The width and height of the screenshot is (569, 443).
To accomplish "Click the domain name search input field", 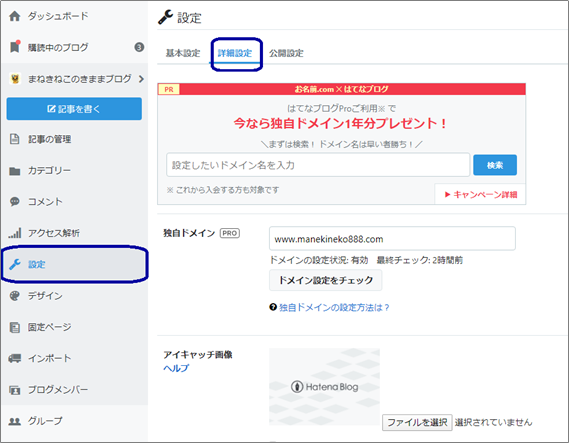I will (318, 165).
